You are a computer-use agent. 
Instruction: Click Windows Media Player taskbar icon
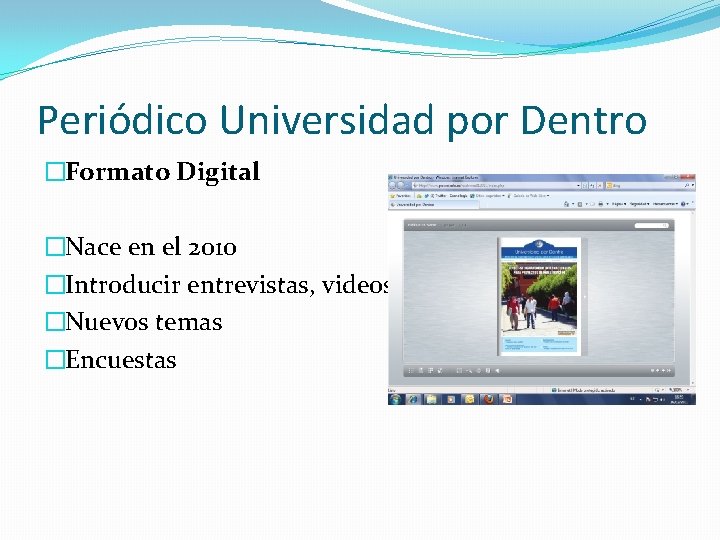pos(451,399)
